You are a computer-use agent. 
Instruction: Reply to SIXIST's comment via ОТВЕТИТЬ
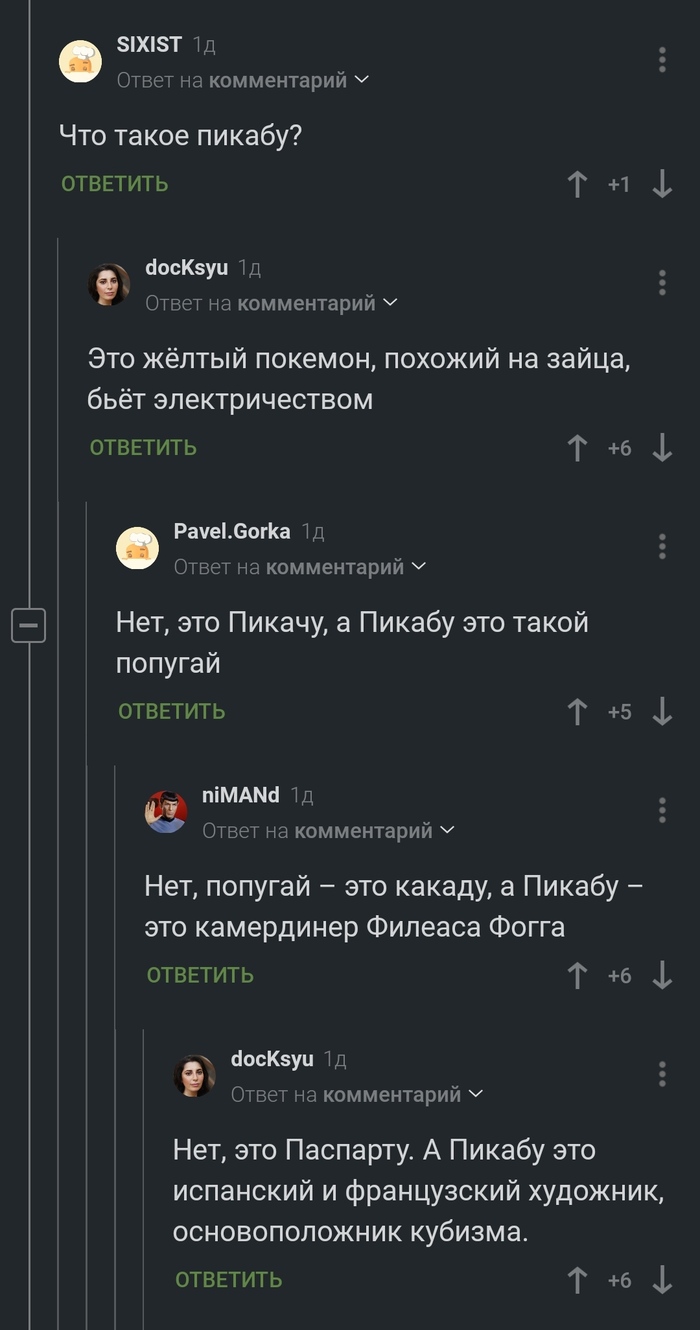(115, 184)
